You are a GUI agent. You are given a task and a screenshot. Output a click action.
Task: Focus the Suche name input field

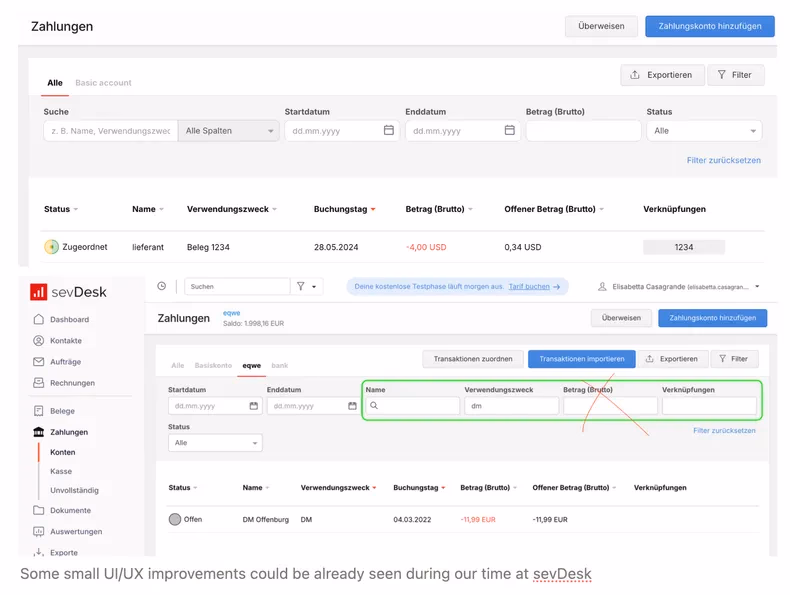tap(111, 130)
